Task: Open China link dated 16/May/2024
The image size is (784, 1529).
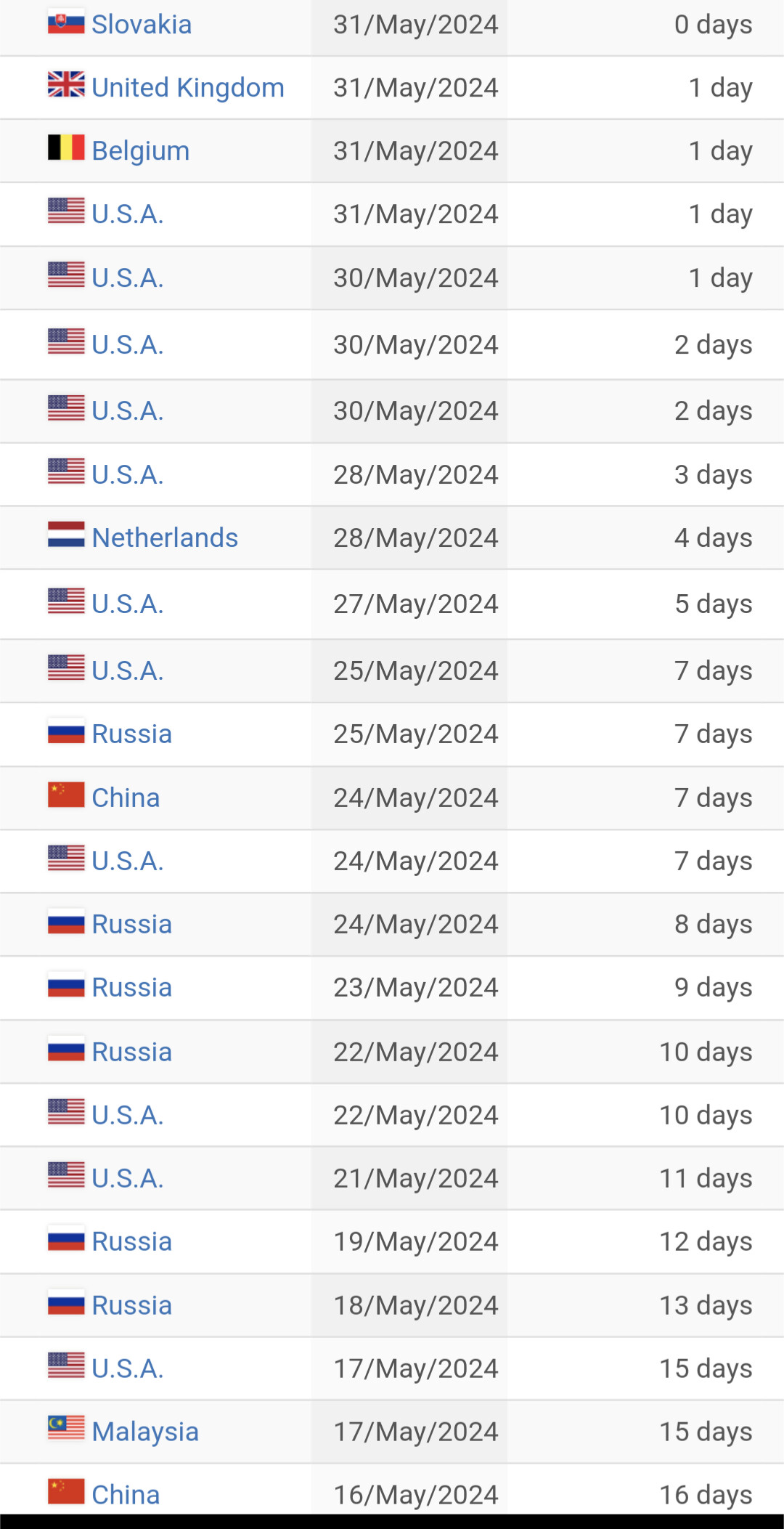Action: coord(126,1495)
